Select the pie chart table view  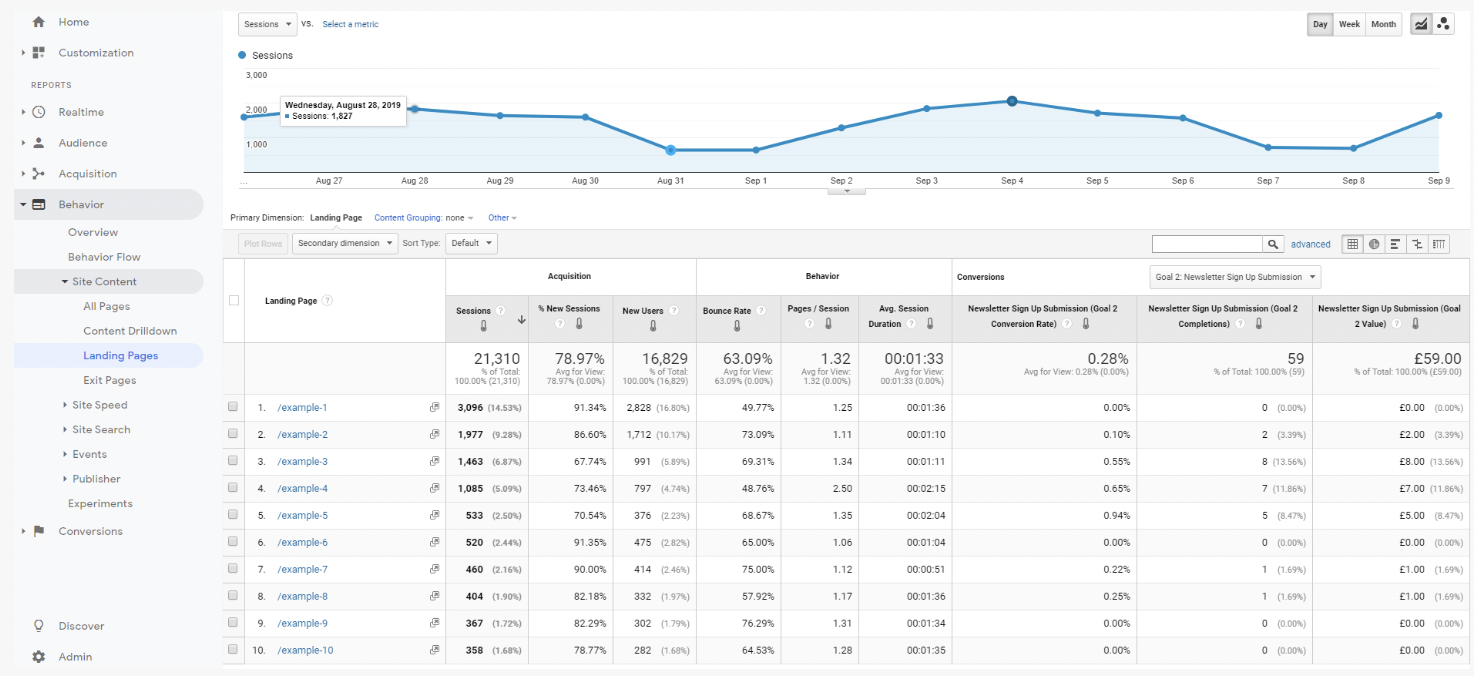[x=1374, y=244]
